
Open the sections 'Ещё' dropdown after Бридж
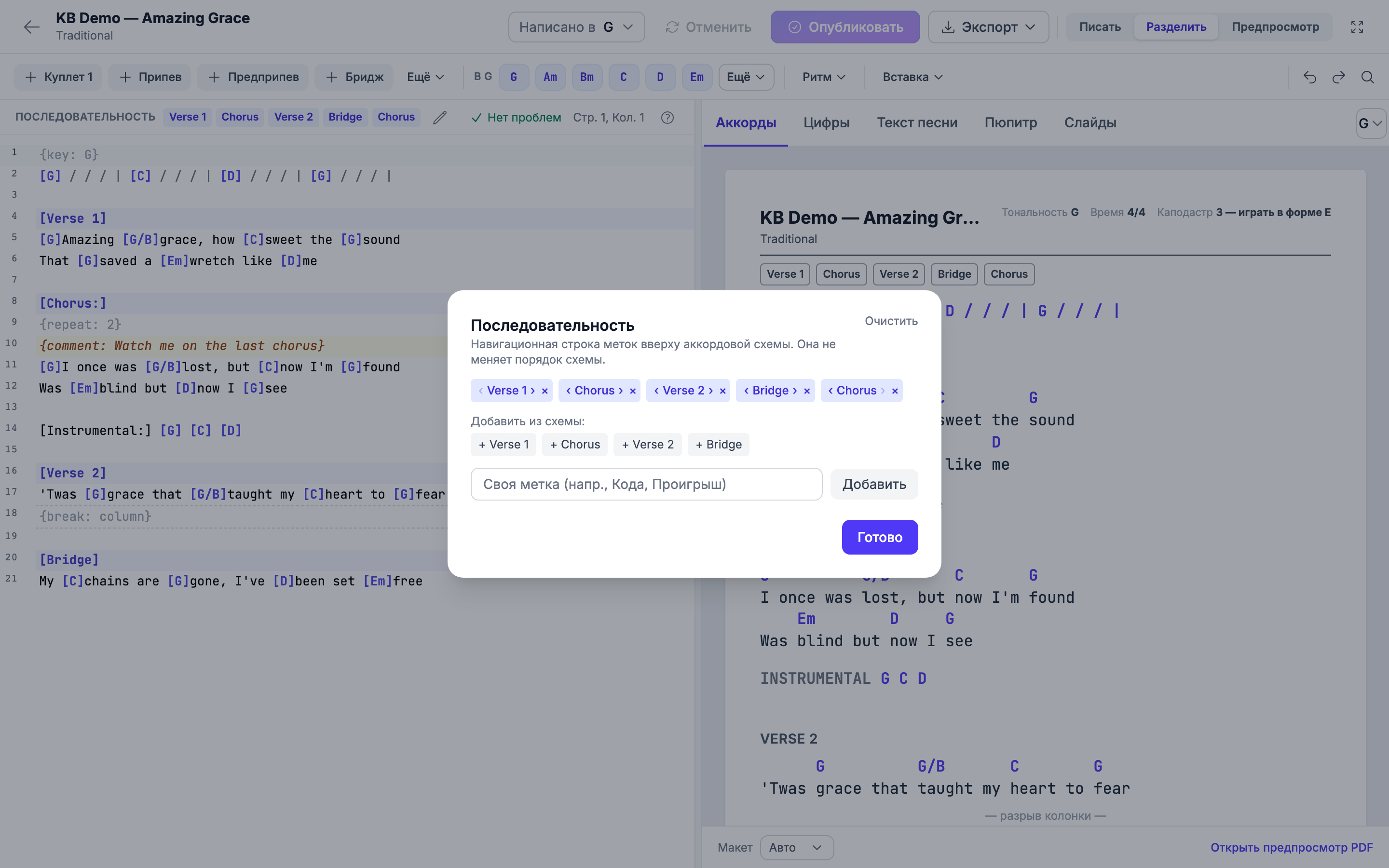pyautogui.click(x=425, y=77)
